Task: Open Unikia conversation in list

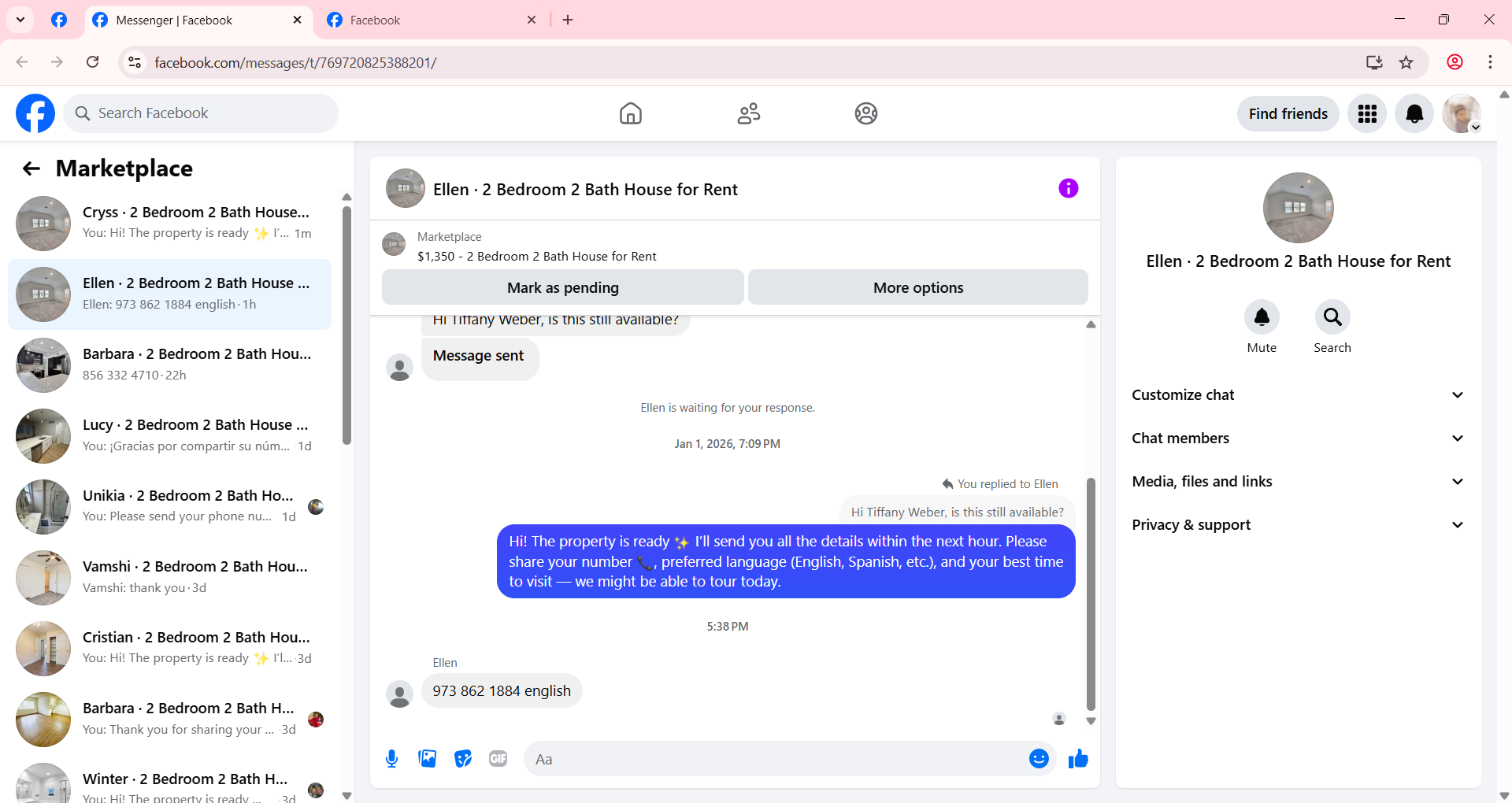Action: [169, 507]
